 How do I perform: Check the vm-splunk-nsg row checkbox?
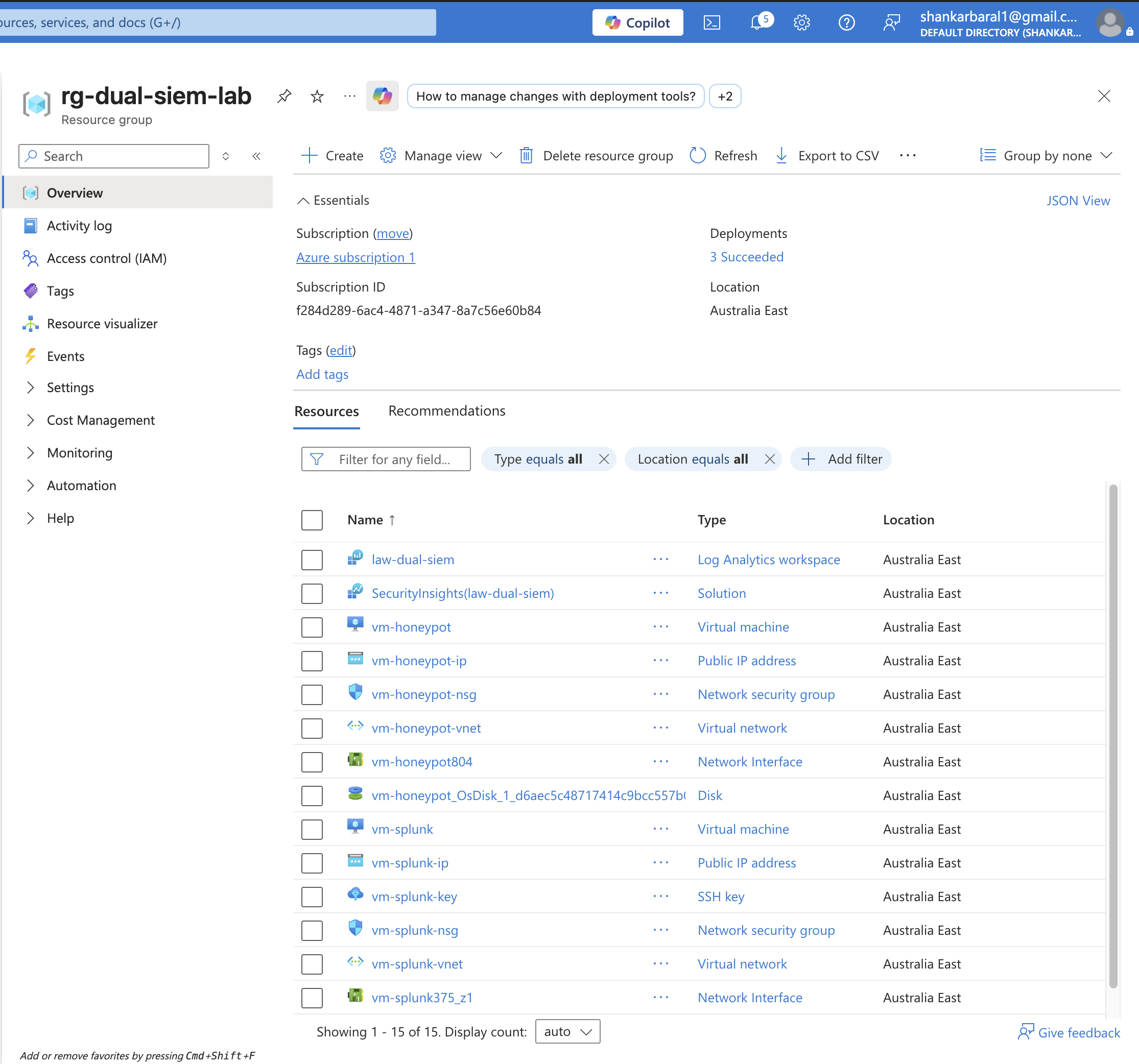click(312, 931)
